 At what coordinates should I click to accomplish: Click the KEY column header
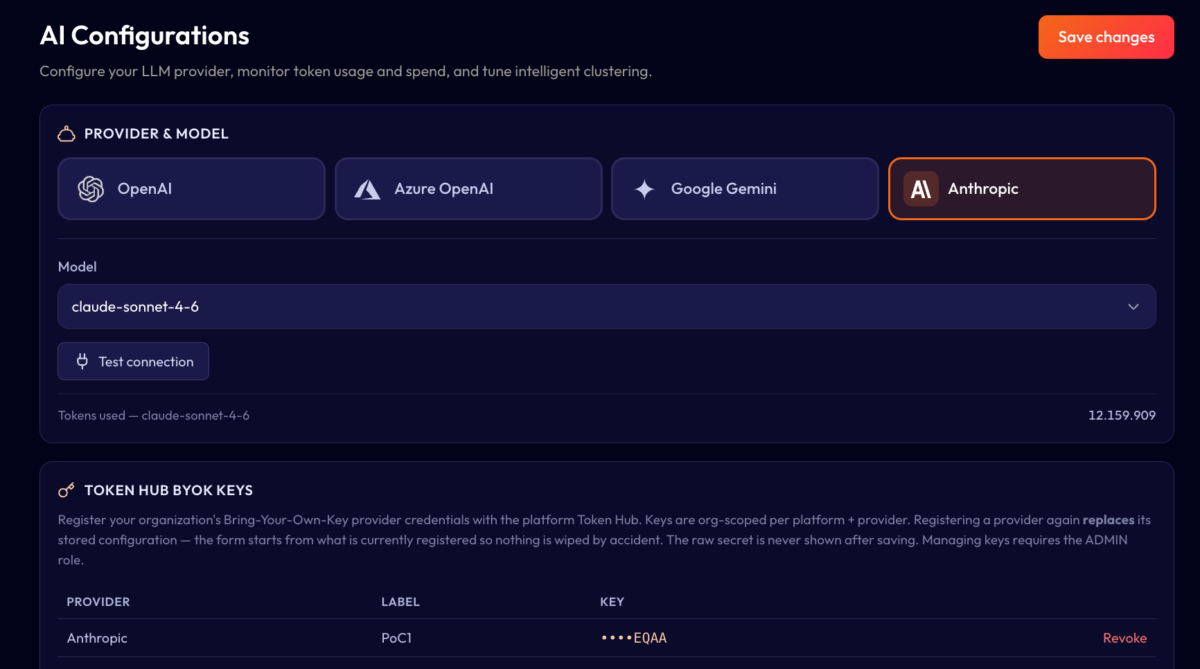612,602
